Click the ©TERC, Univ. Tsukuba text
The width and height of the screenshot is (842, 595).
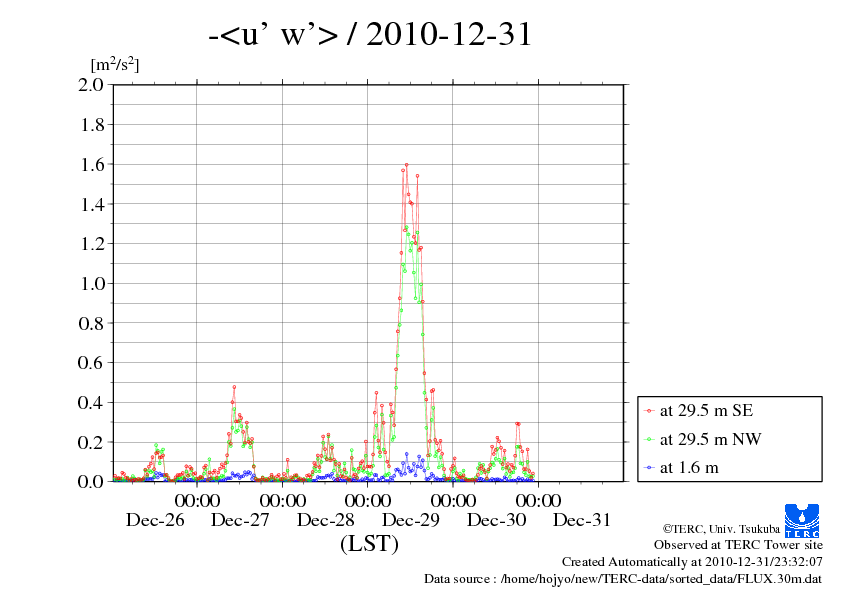coord(721,529)
